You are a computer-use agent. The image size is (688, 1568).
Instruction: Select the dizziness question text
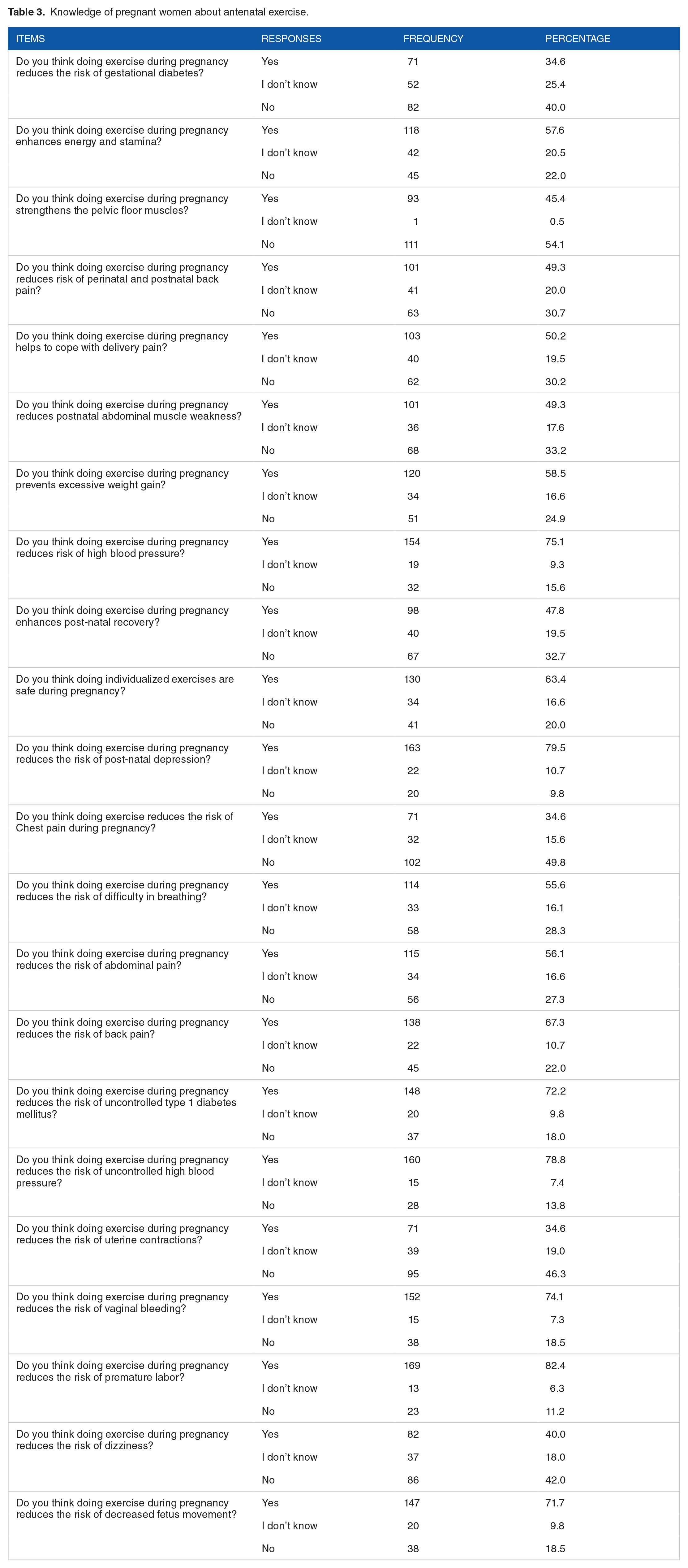122,1440
